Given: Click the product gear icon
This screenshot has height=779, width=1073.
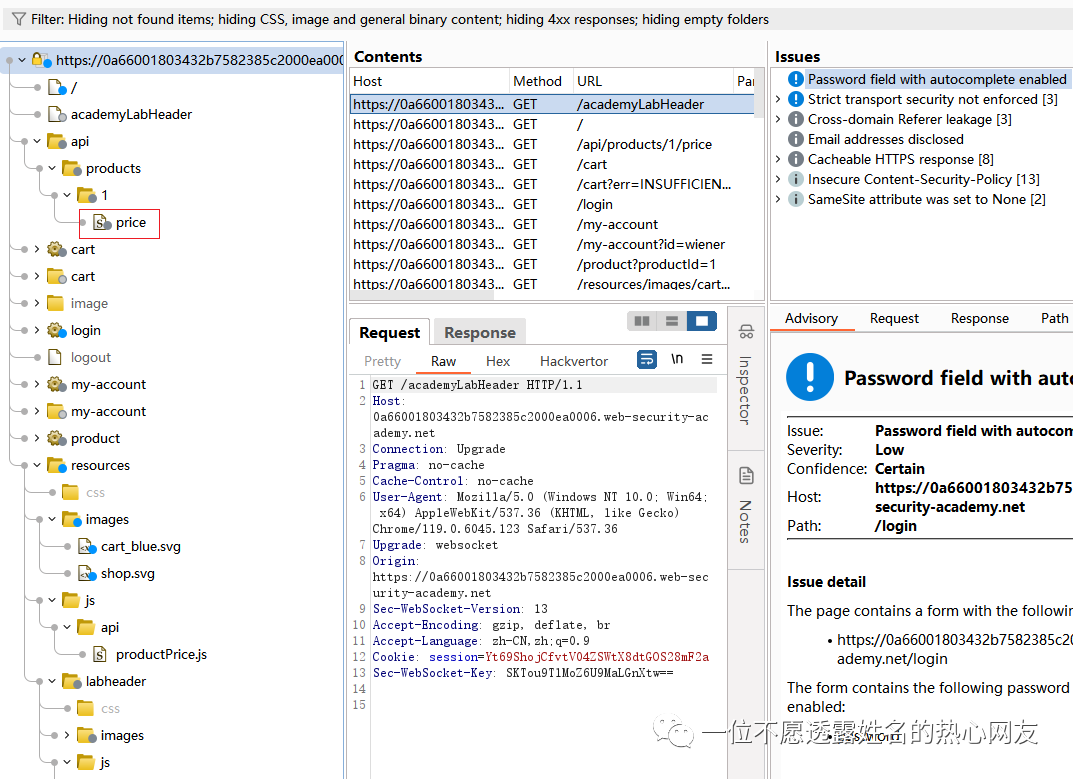Looking at the screenshot, I should pyautogui.click(x=55, y=438).
